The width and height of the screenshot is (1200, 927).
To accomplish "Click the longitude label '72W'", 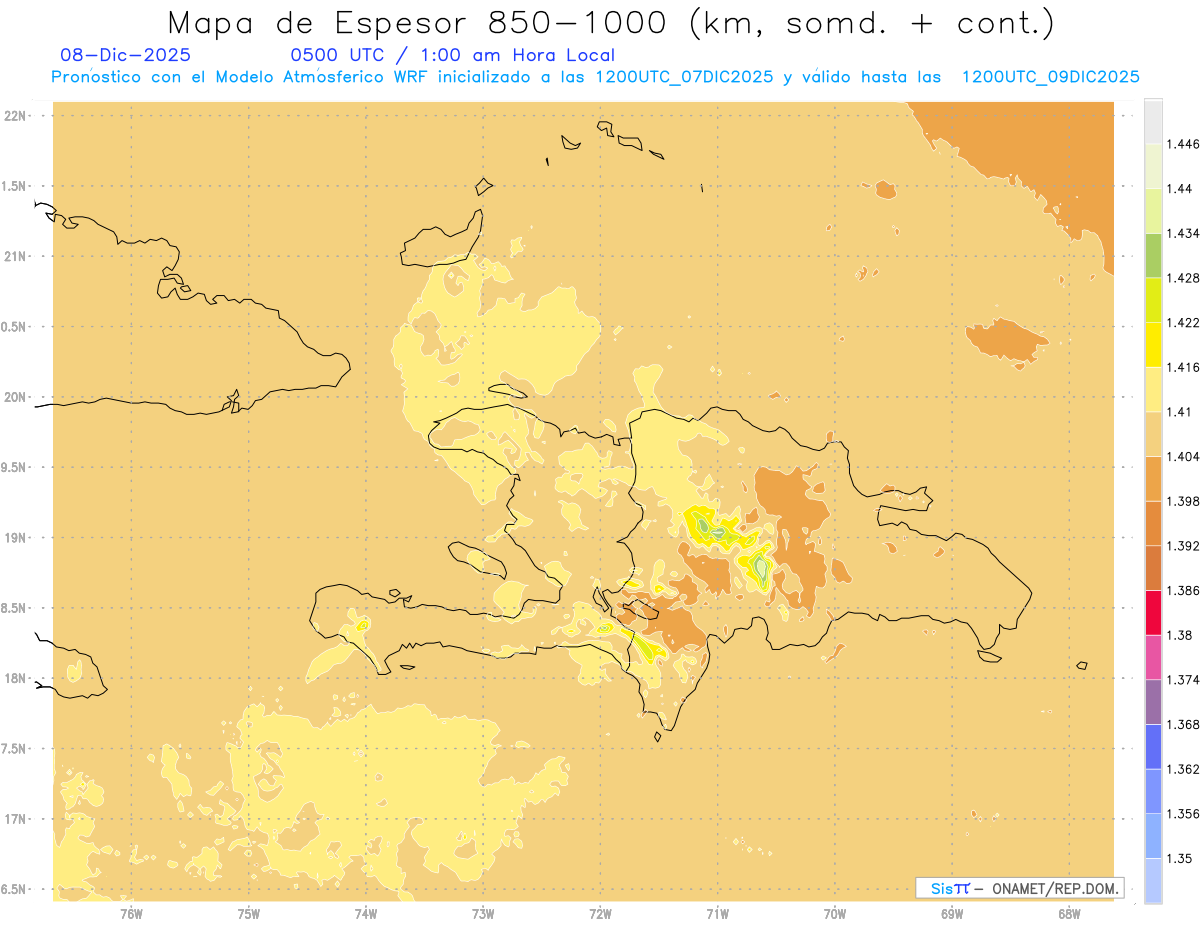I will (600, 913).
